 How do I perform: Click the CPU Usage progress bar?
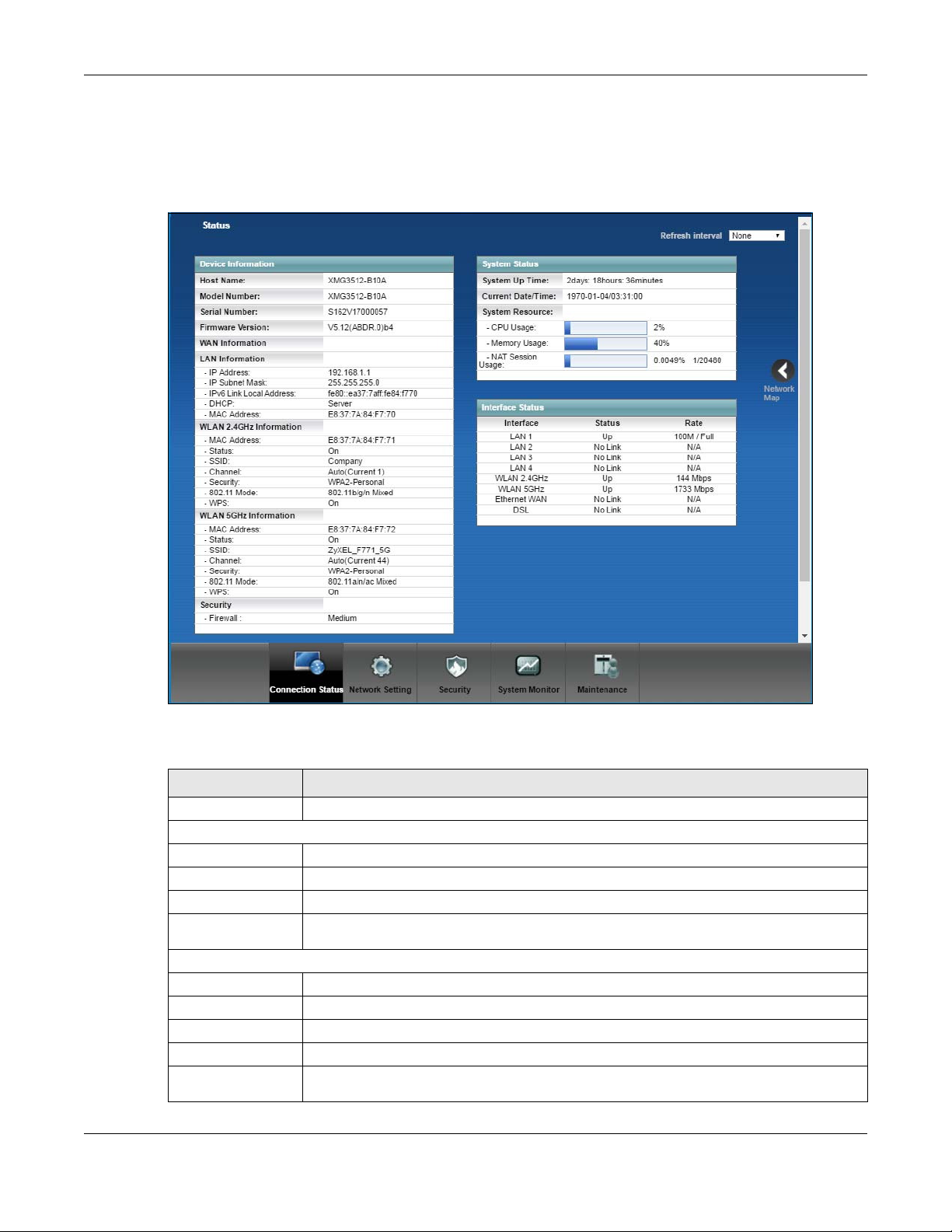coord(605,328)
